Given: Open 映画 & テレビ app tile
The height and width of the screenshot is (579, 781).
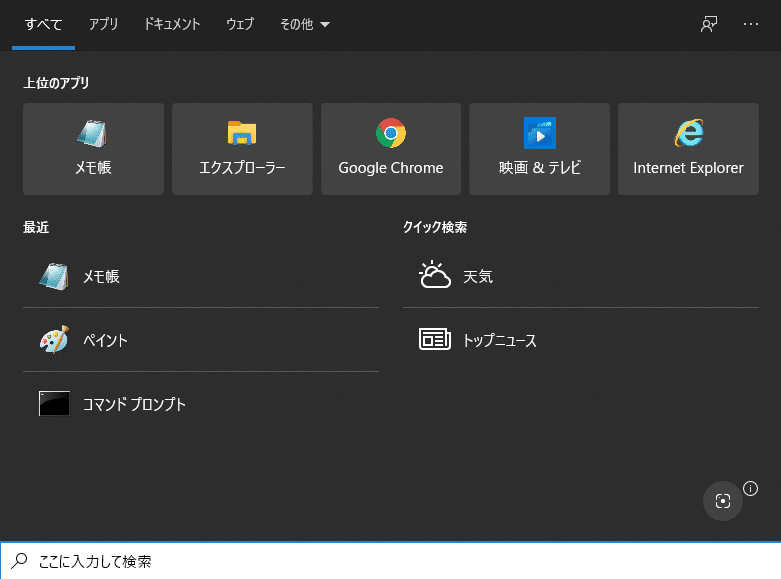Looking at the screenshot, I should click(x=539, y=149).
